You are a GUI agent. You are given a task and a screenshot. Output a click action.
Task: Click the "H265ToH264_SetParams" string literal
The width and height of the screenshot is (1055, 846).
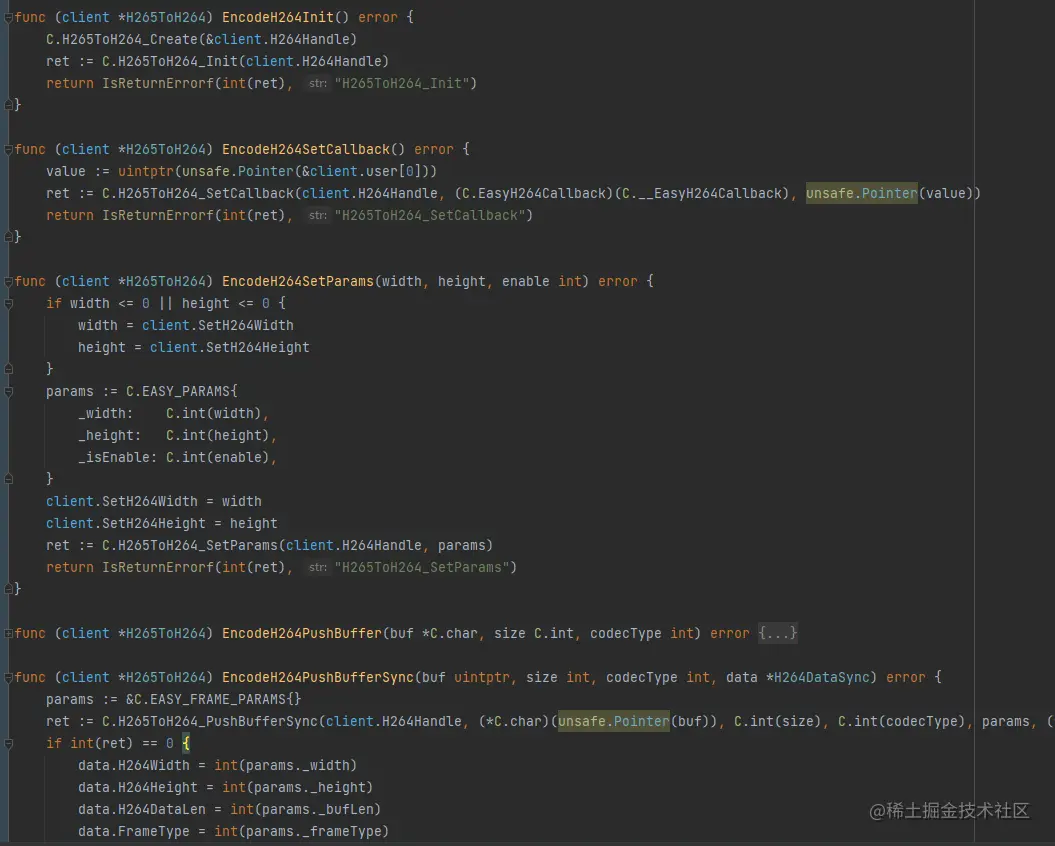421,567
